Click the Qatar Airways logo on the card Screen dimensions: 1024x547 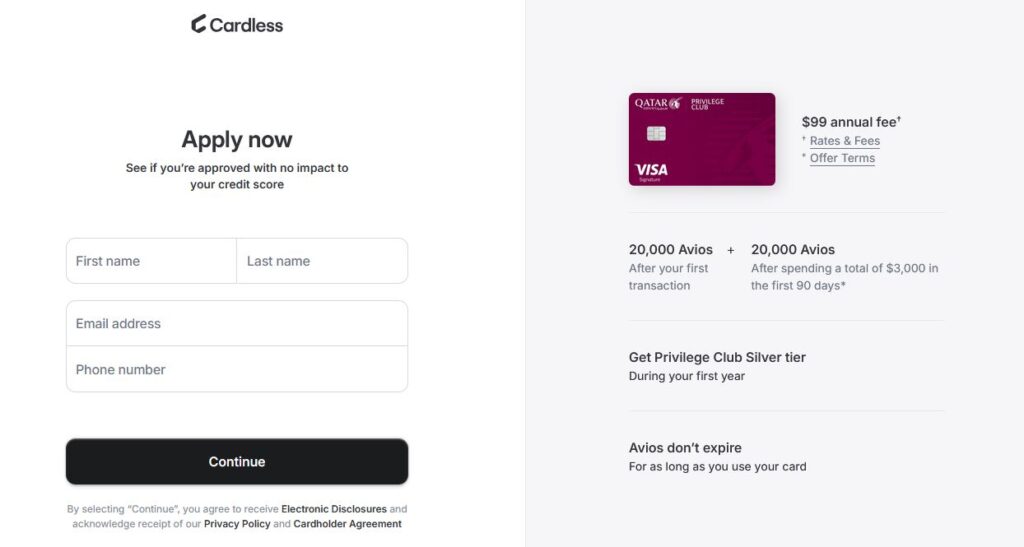pyautogui.click(x=657, y=103)
